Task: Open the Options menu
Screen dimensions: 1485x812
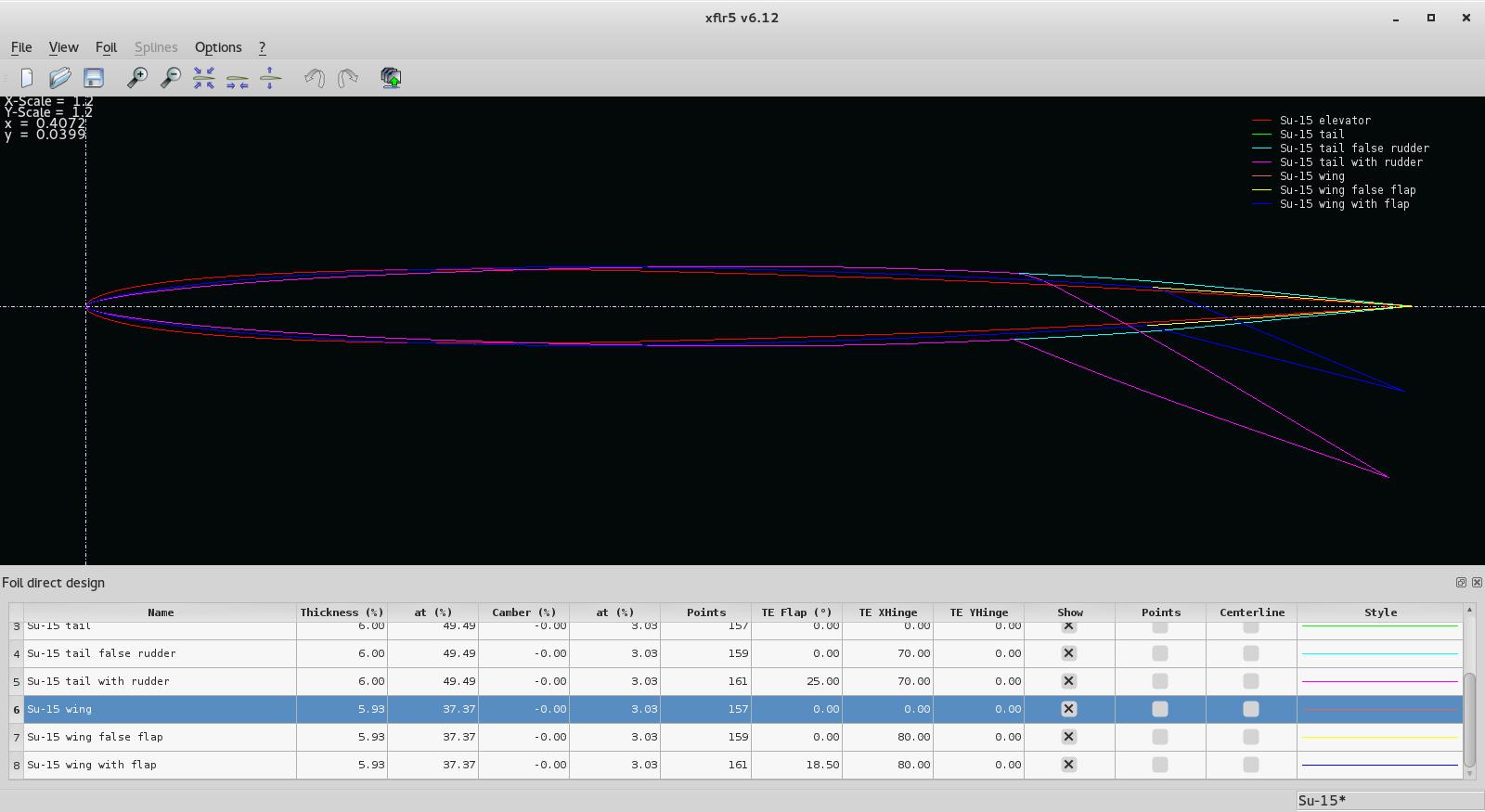Action: [x=218, y=47]
